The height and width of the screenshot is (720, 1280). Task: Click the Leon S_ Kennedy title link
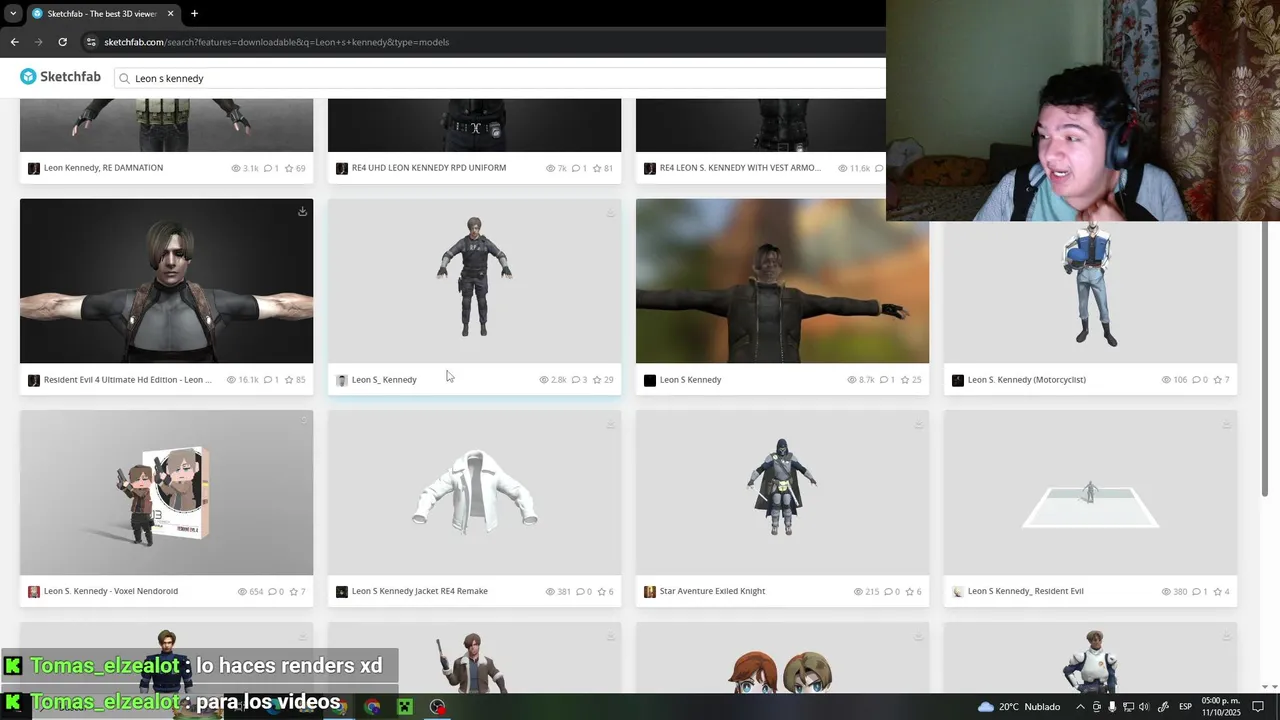384,380
